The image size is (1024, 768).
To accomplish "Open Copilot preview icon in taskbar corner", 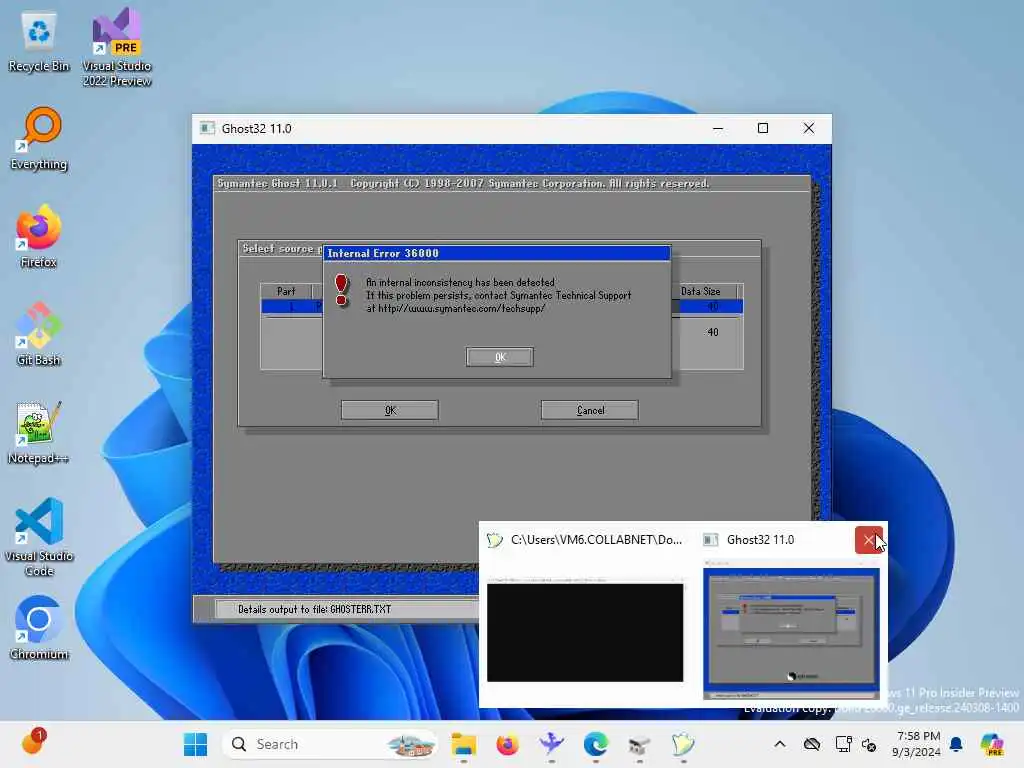I will click(992, 744).
